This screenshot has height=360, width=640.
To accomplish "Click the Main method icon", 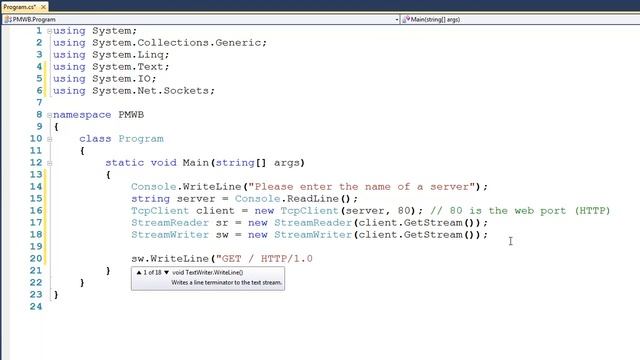I will (x=406, y=19).
